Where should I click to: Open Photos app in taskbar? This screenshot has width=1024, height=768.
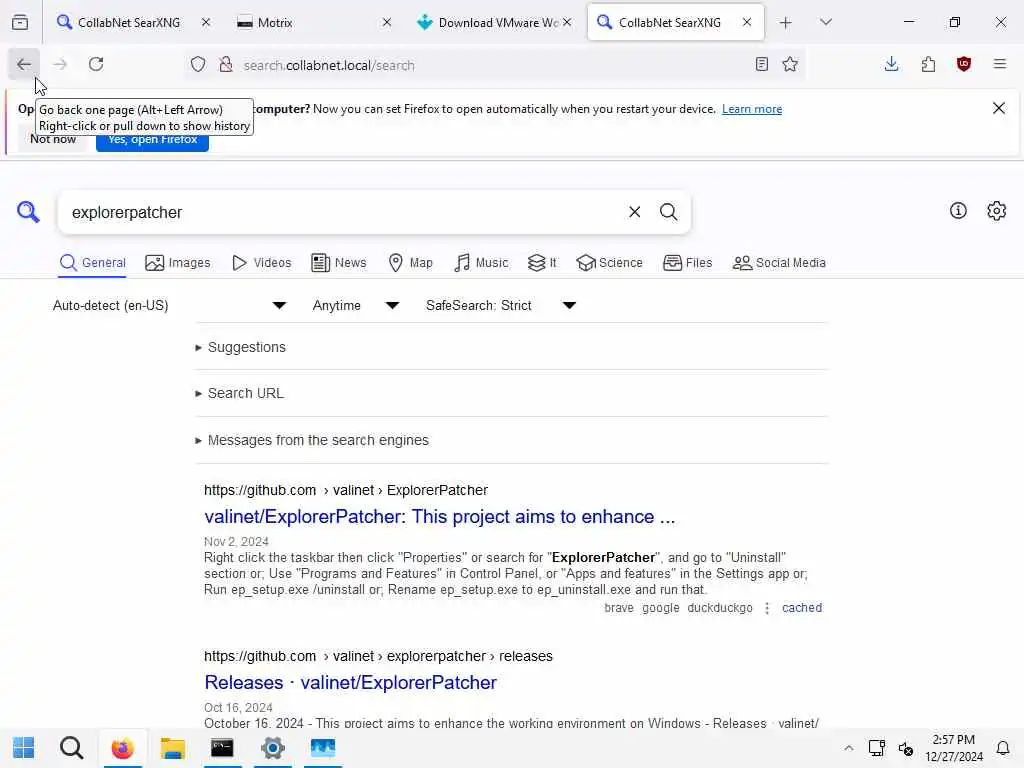coord(323,748)
